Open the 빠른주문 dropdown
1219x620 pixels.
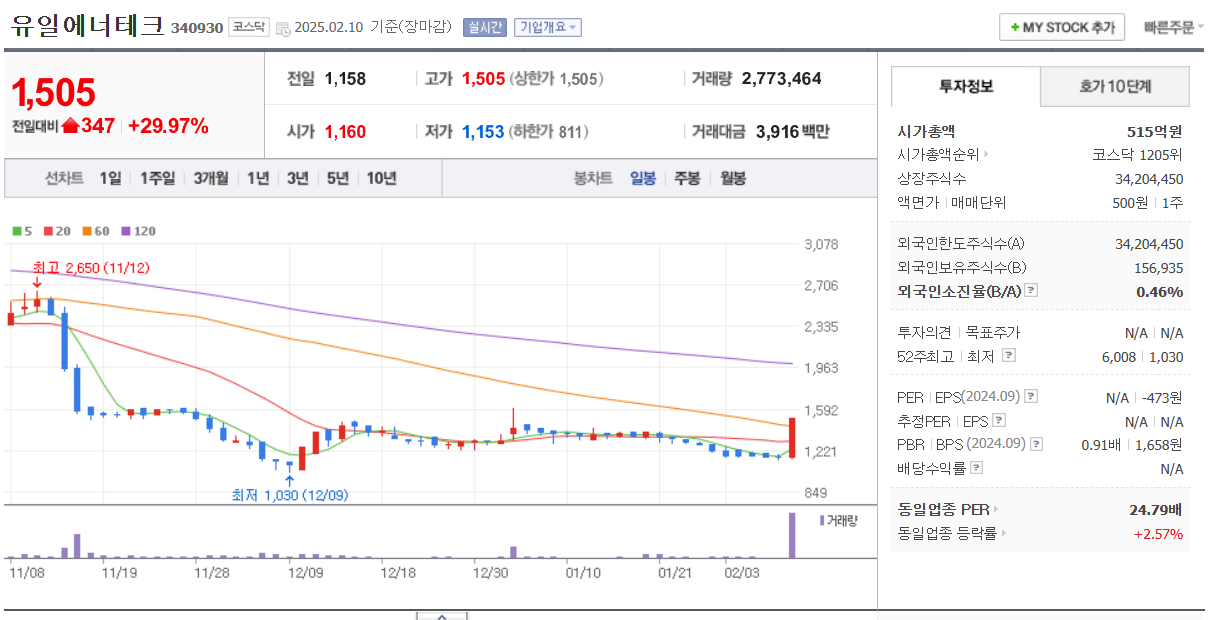coord(1174,27)
